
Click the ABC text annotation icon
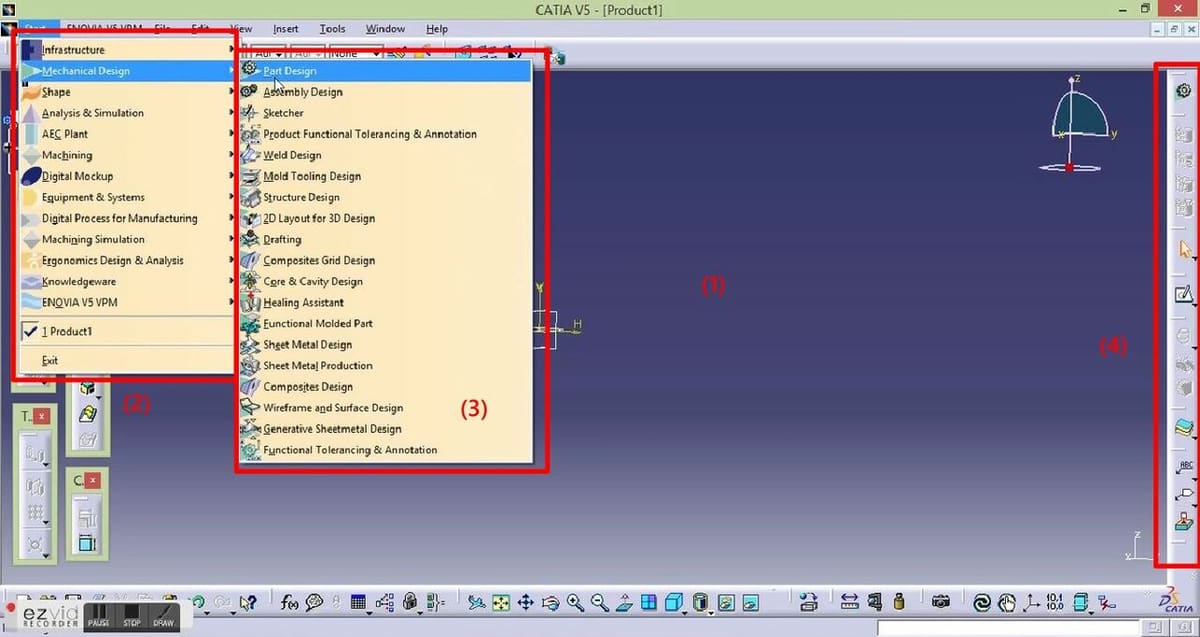click(1186, 468)
